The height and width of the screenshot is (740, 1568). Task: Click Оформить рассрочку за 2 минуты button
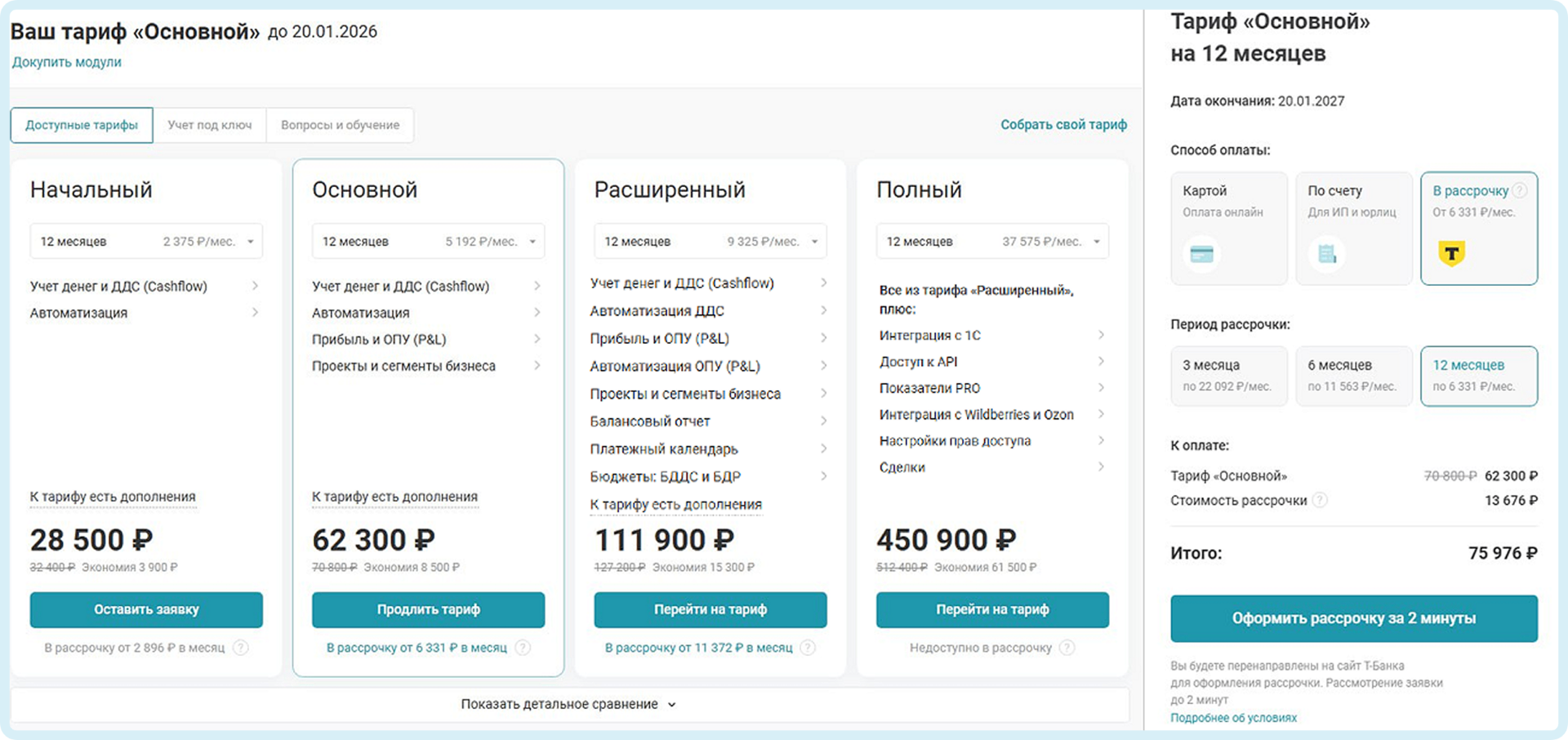pyautogui.click(x=1353, y=618)
